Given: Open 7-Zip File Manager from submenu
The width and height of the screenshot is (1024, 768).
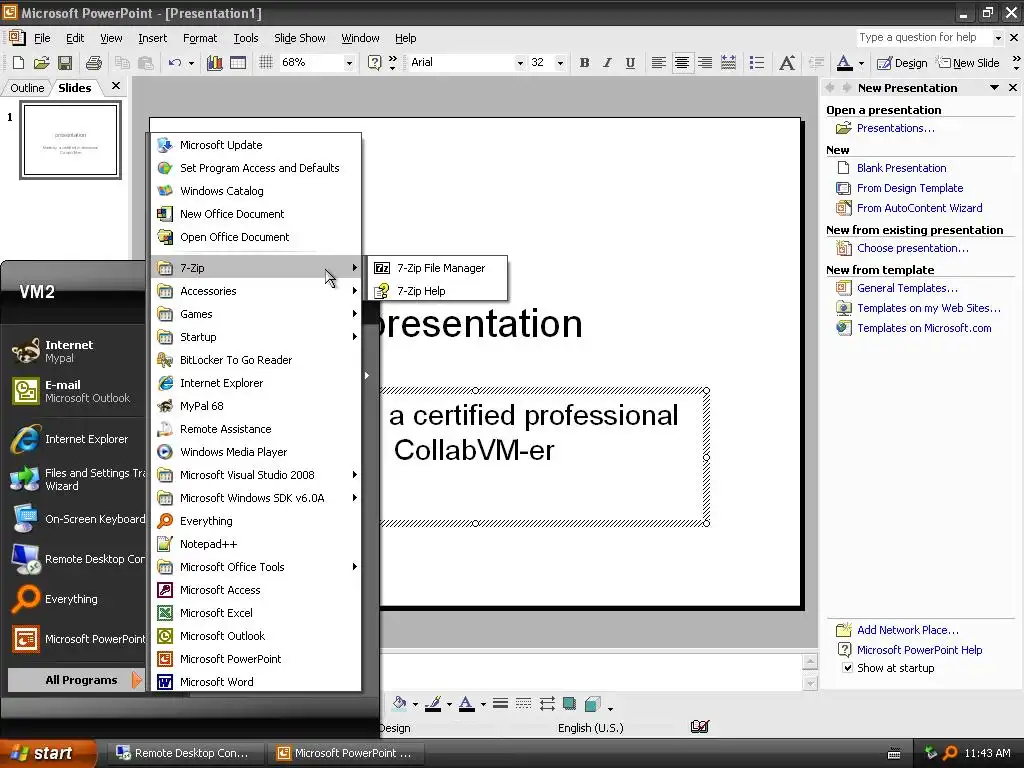Looking at the screenshot, I should tap(438, 268).
